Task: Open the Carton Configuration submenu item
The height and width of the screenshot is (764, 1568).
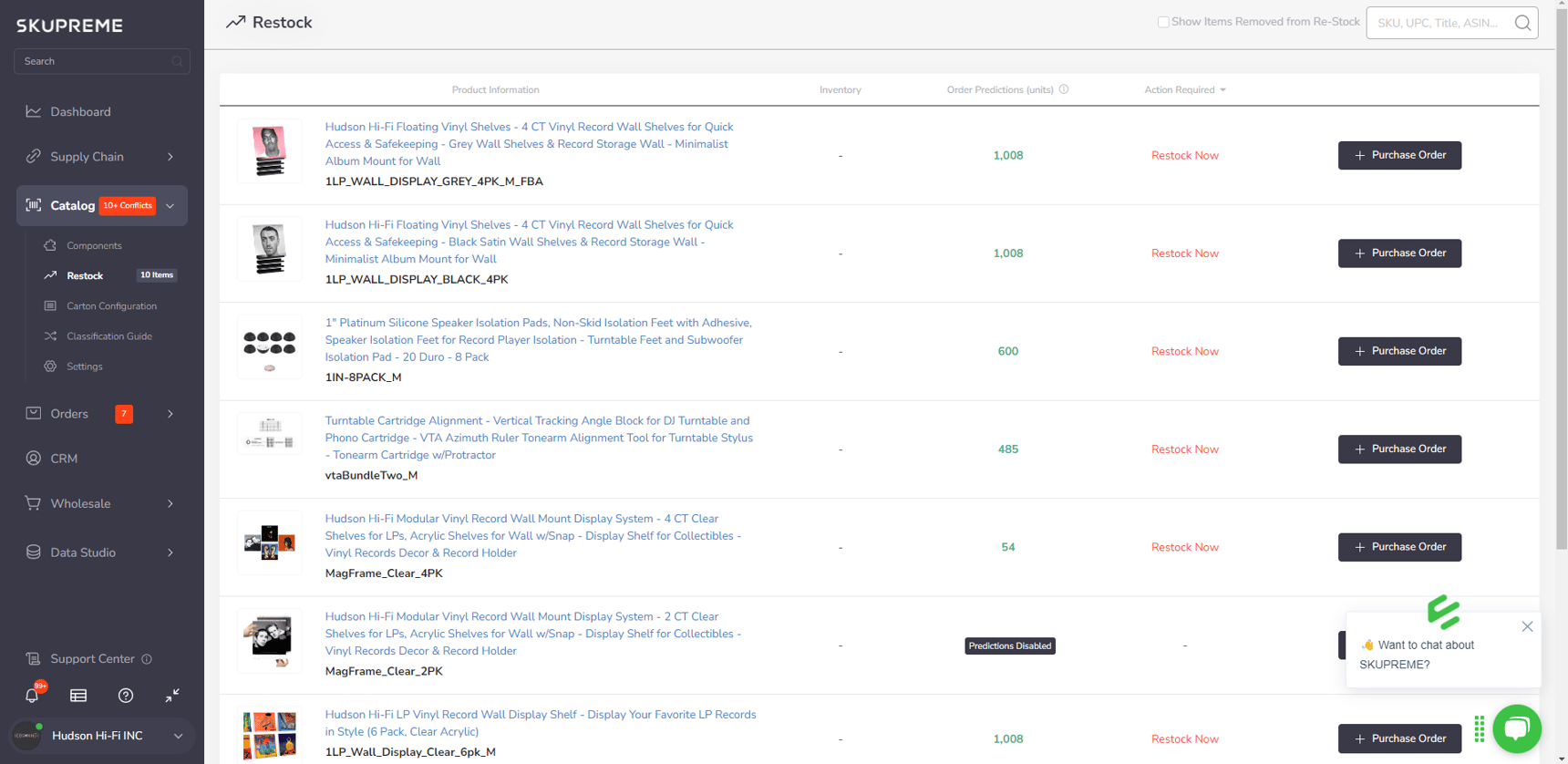Action: pyautogui.click(x=111, y=305)
